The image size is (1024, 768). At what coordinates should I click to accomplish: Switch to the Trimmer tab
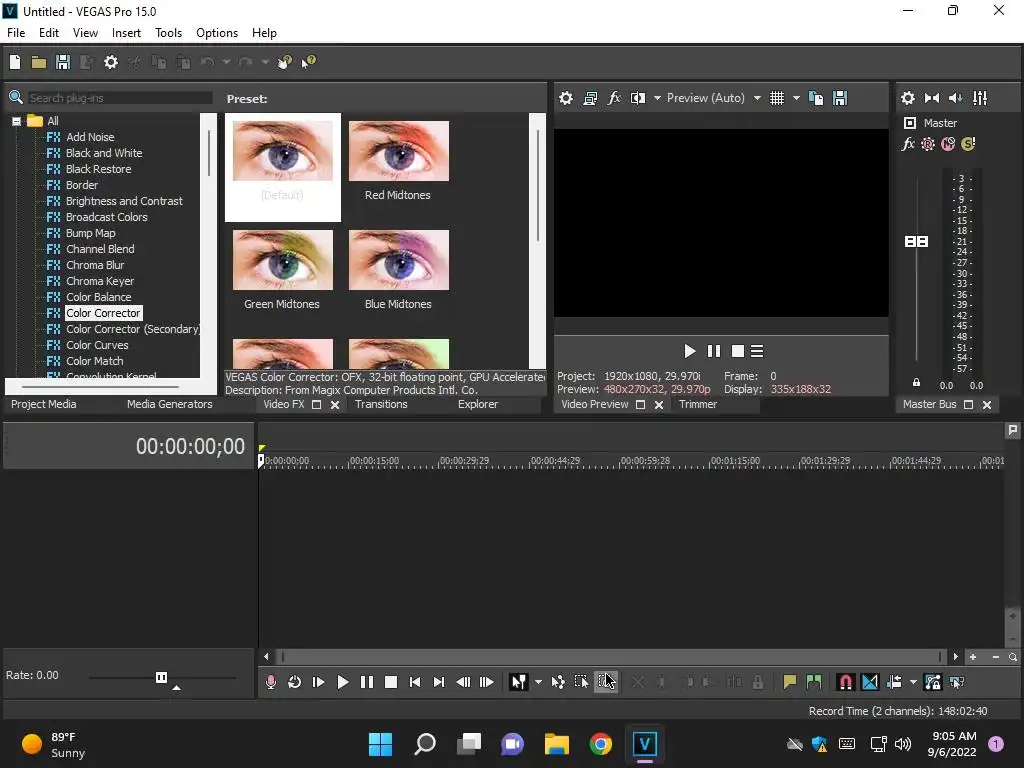pyautogui.click(x=697, y=404)
